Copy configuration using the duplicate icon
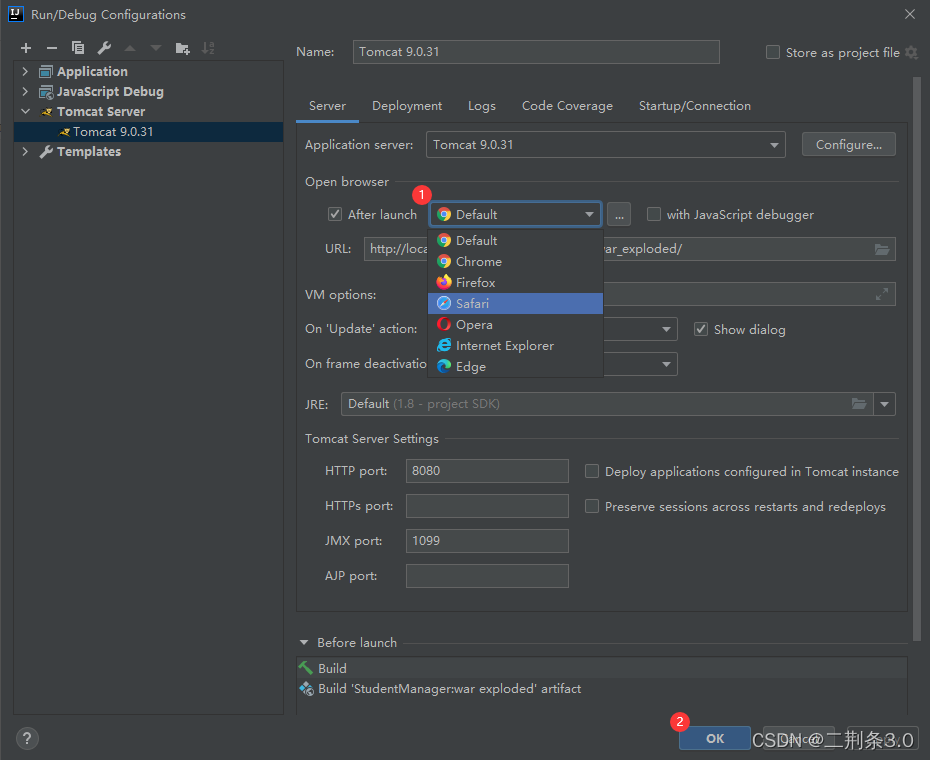Screen dimensions: 930x760 tap(78, 48)
